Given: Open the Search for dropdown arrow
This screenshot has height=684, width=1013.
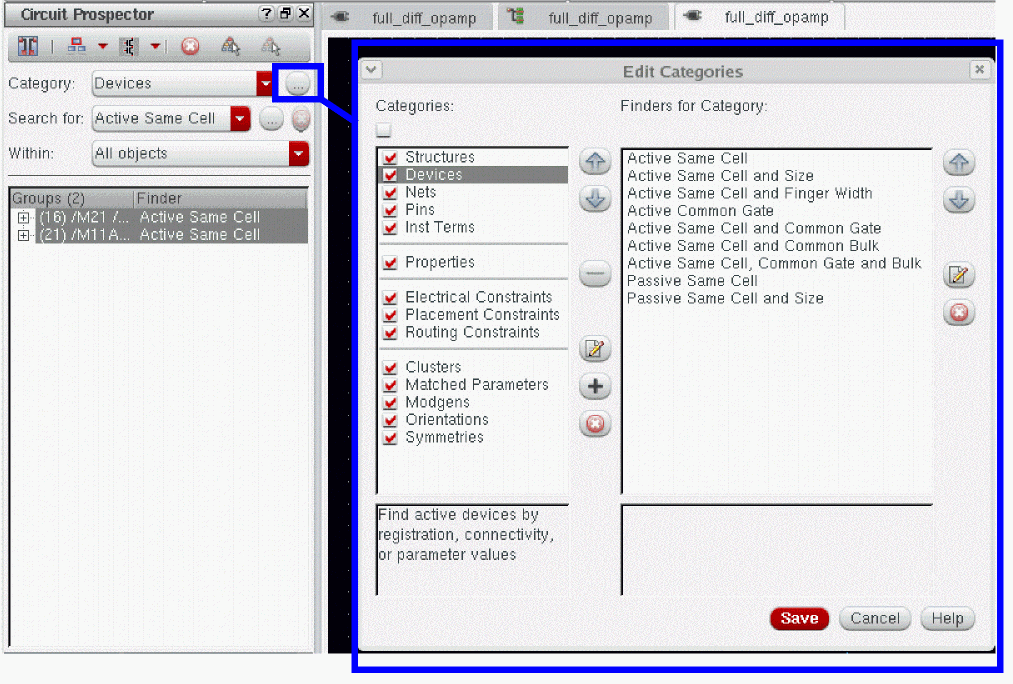Looking at the screenshot, I should [240, 119].
